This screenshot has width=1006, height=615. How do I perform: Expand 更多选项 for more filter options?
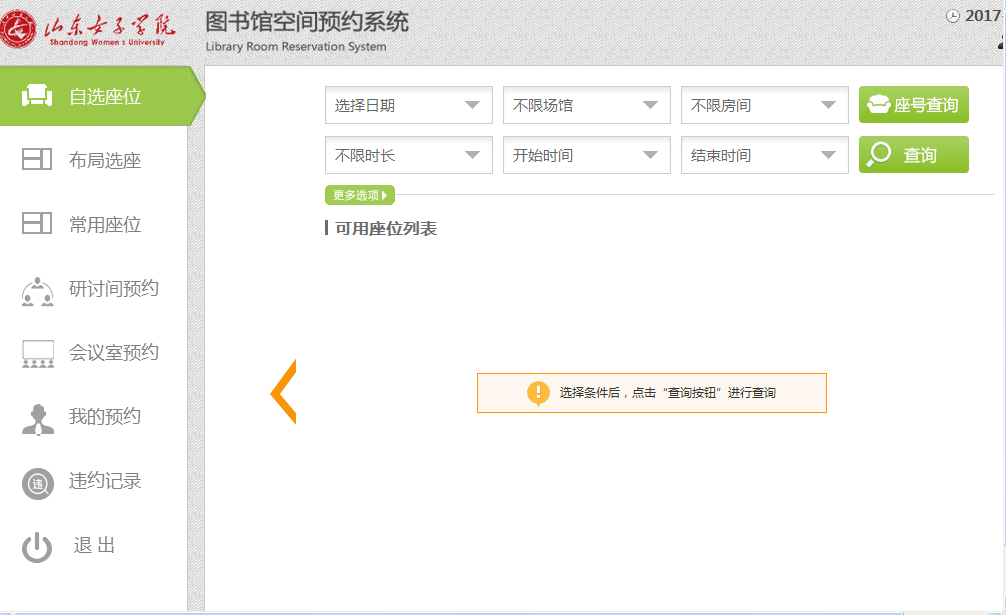(360, 195)
